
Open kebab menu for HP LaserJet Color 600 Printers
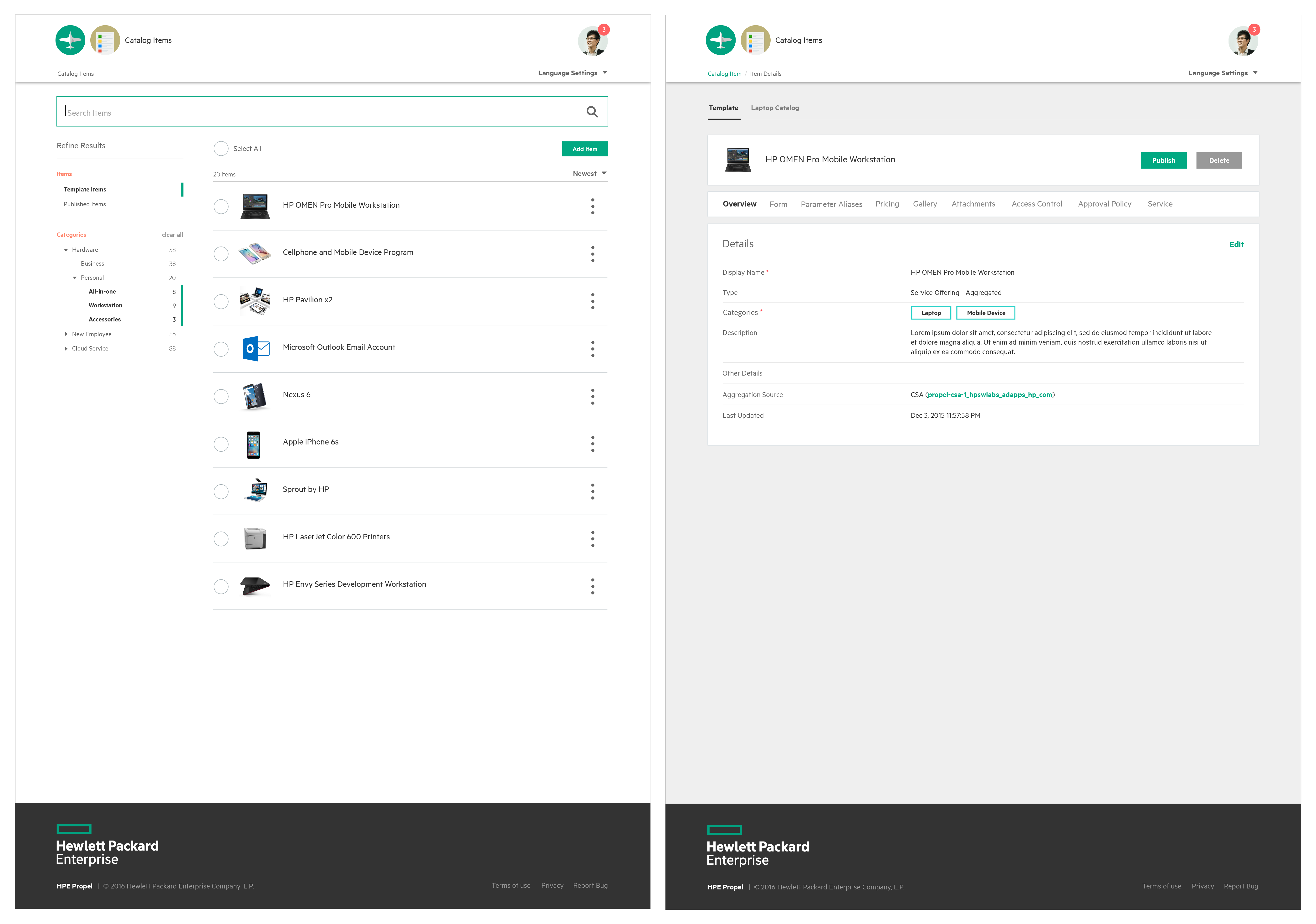(x=593, y=539)
